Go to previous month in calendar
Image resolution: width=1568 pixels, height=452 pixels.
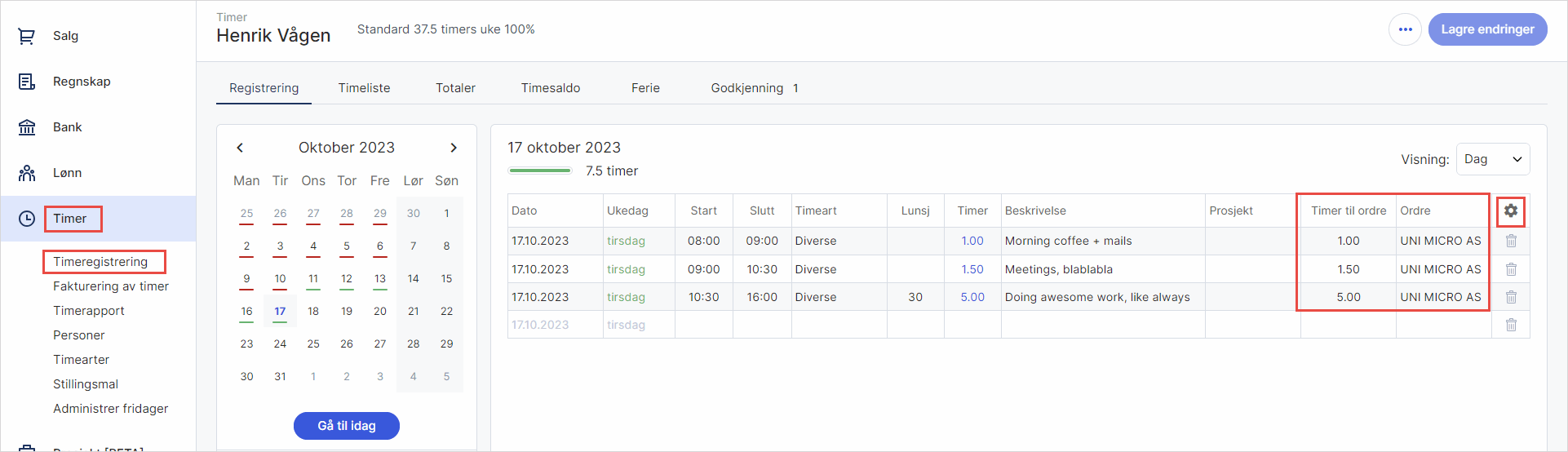240,148
